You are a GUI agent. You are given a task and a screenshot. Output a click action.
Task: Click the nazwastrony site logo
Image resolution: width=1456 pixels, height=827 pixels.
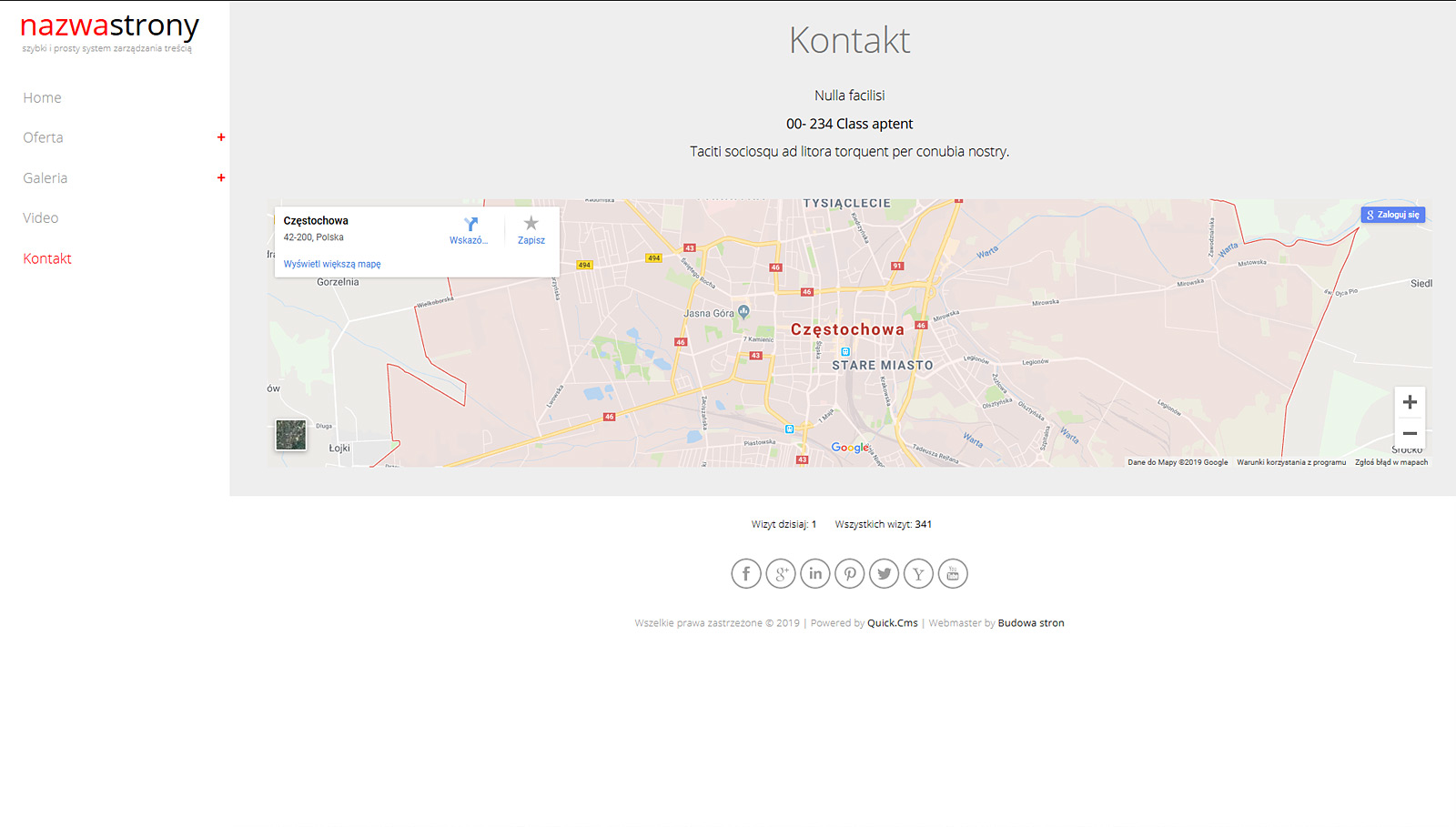click(x=109, y=27)
